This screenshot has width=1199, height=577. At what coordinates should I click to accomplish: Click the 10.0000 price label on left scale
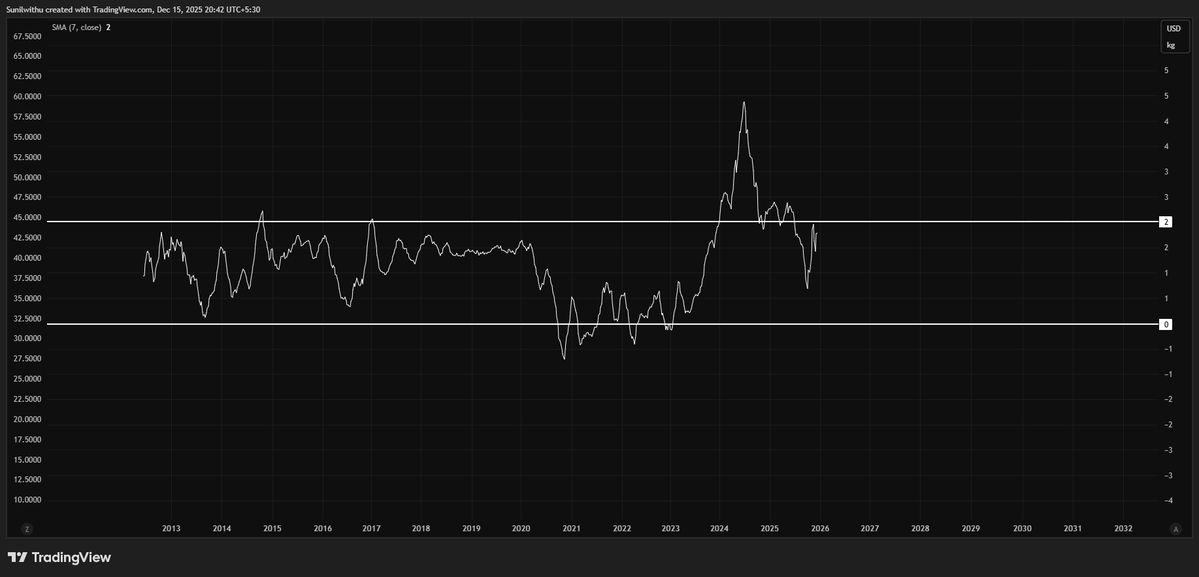[x=28, y=500]
